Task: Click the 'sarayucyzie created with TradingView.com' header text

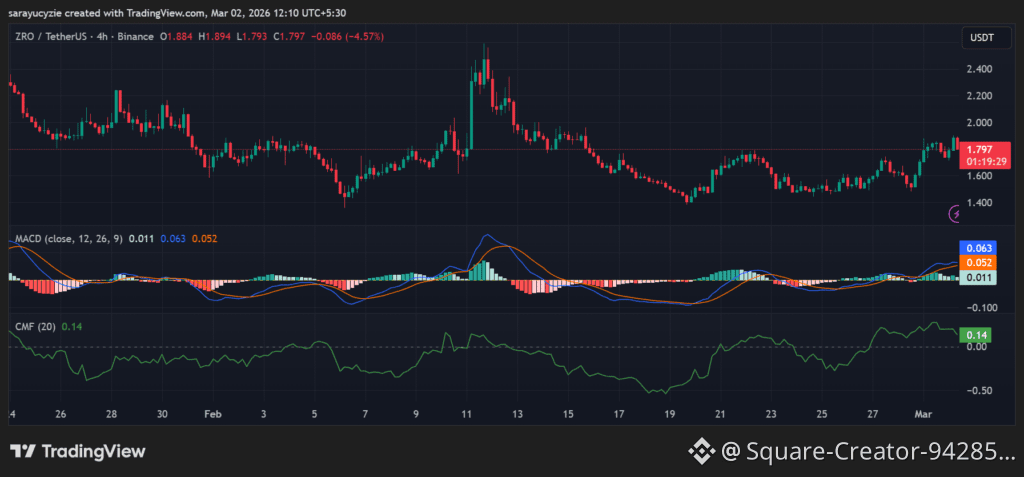Action: point(107,12)
